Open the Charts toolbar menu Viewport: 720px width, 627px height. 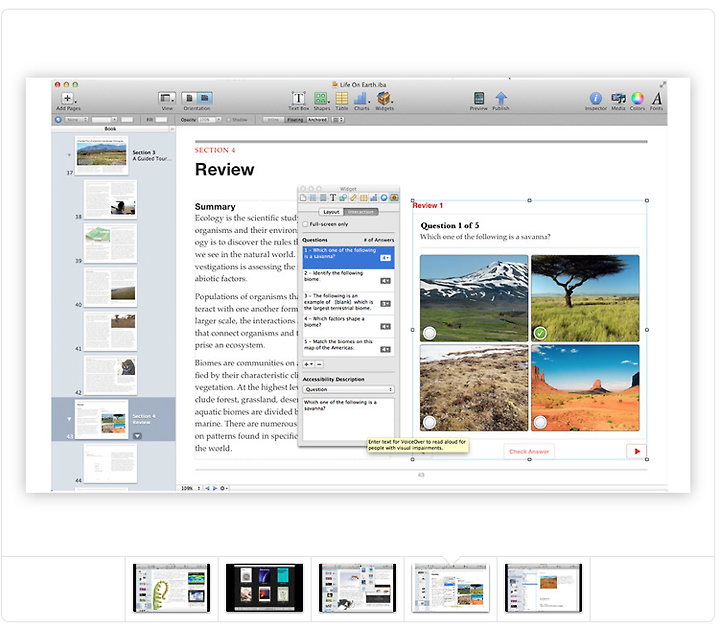(361, 98)
